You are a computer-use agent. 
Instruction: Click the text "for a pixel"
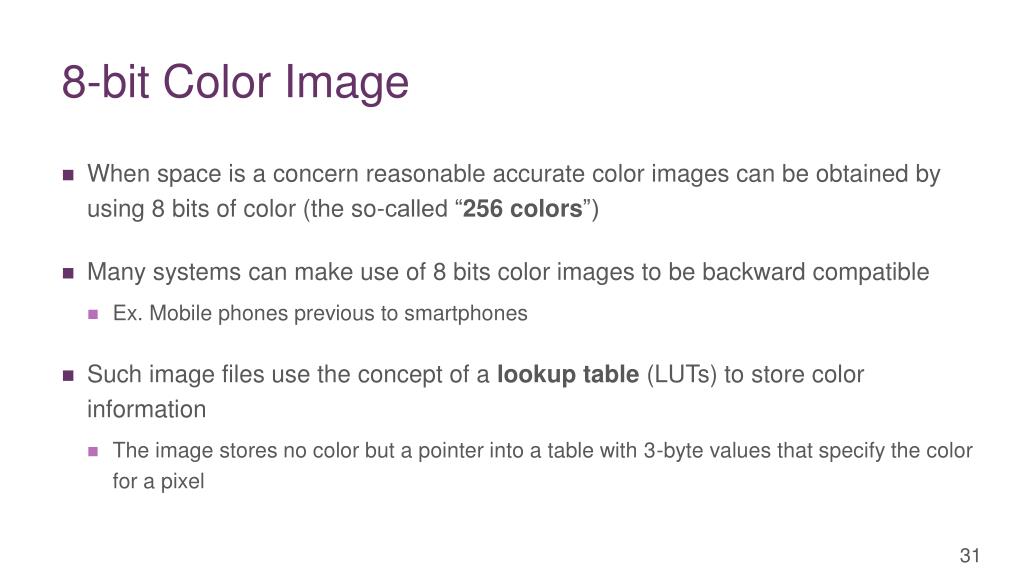coord(158,482)
